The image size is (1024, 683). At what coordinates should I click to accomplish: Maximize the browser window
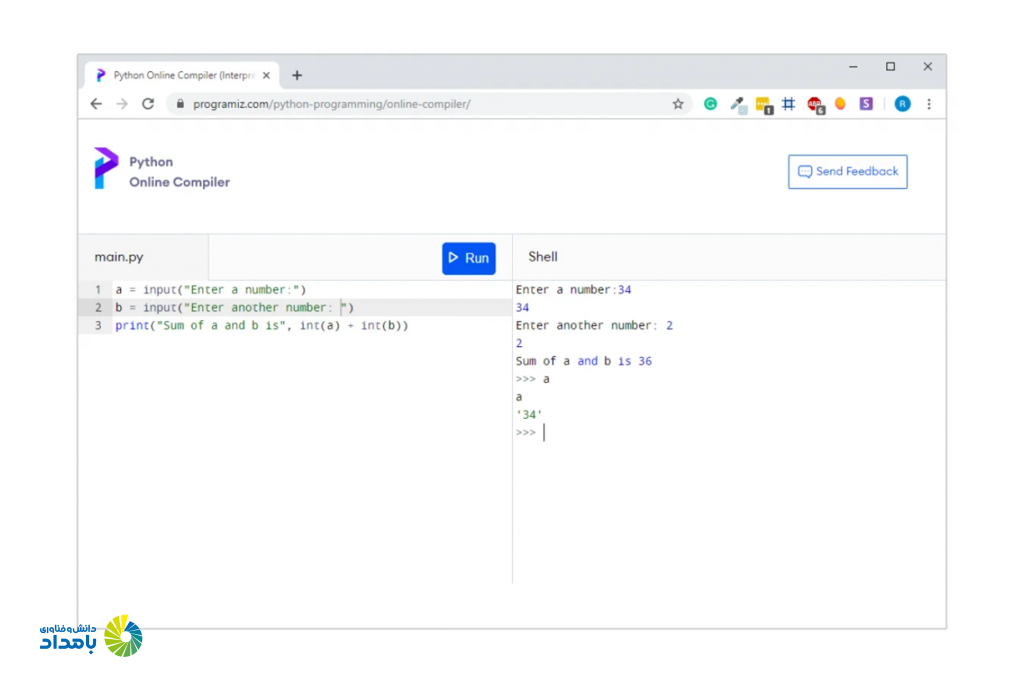point(890,67)
